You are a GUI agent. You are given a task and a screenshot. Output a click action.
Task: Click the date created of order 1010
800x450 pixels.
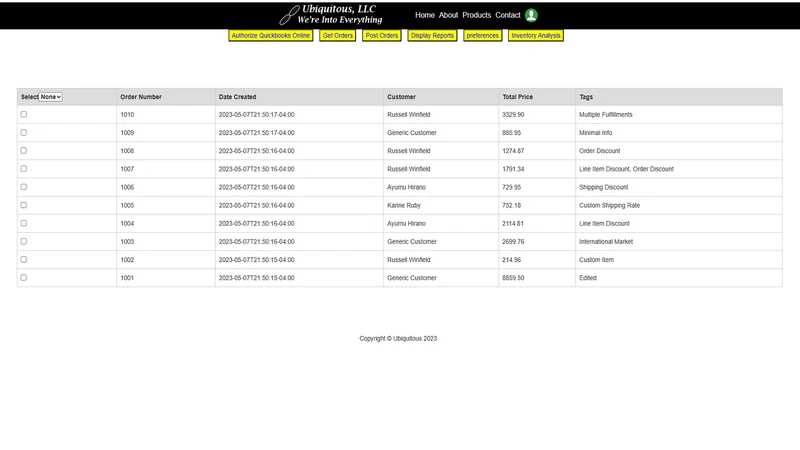click(257, 115)
